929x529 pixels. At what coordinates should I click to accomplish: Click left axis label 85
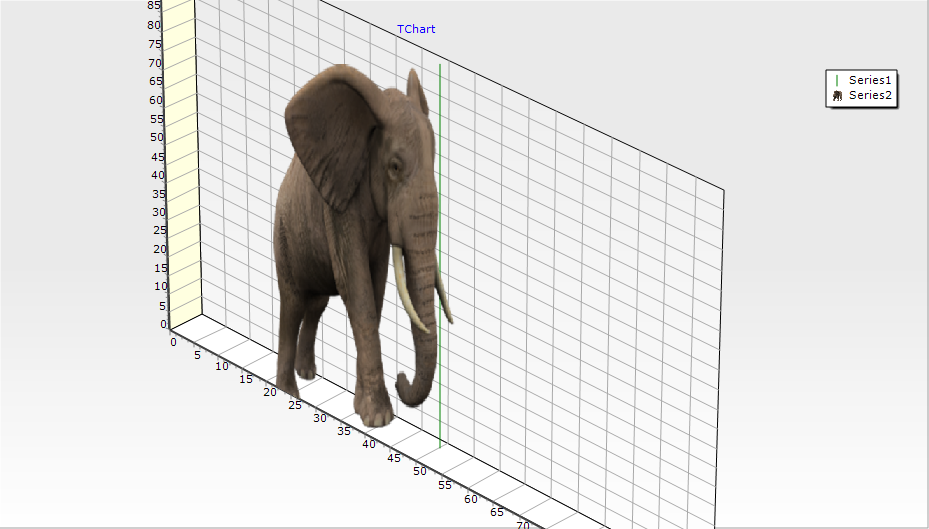click(x=153, y=5)
